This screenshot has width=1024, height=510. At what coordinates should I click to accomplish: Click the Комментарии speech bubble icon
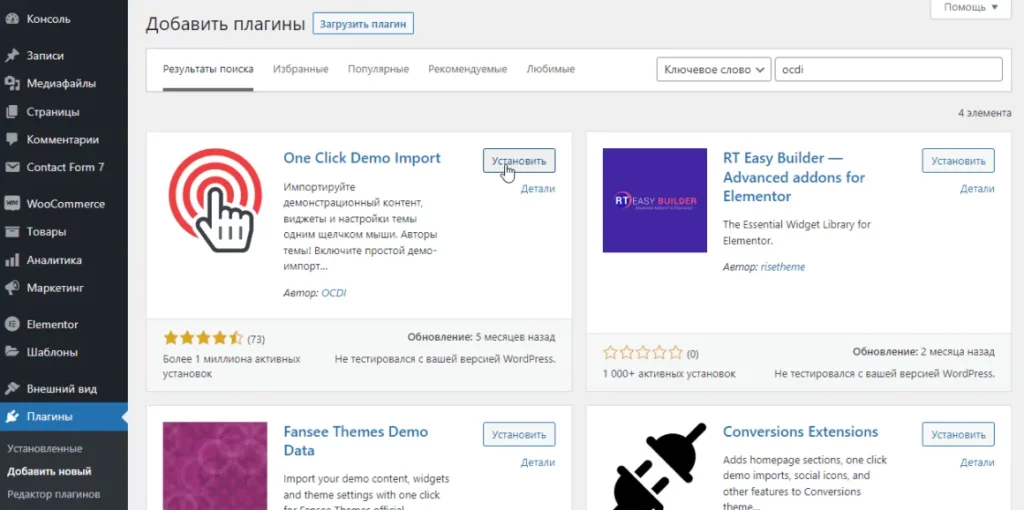click(x=12, y=139)
